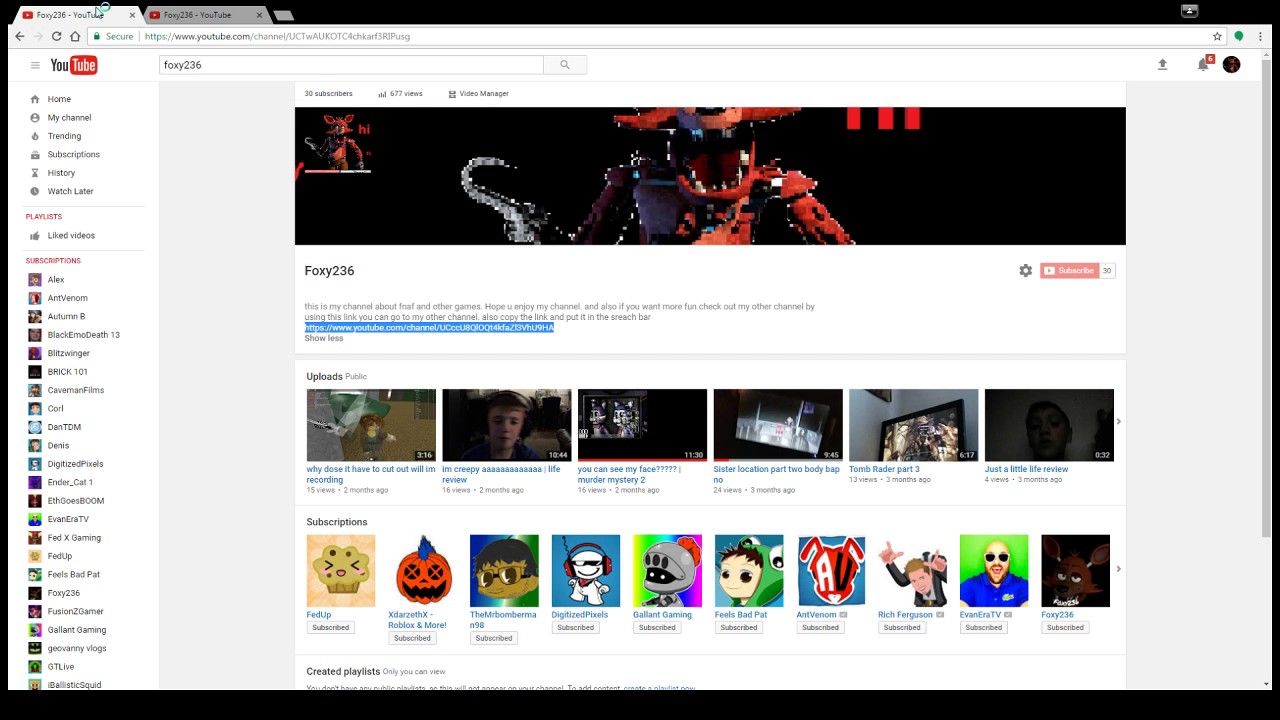Open Trending in the sidebar
1280x720 pixels.
64,136
